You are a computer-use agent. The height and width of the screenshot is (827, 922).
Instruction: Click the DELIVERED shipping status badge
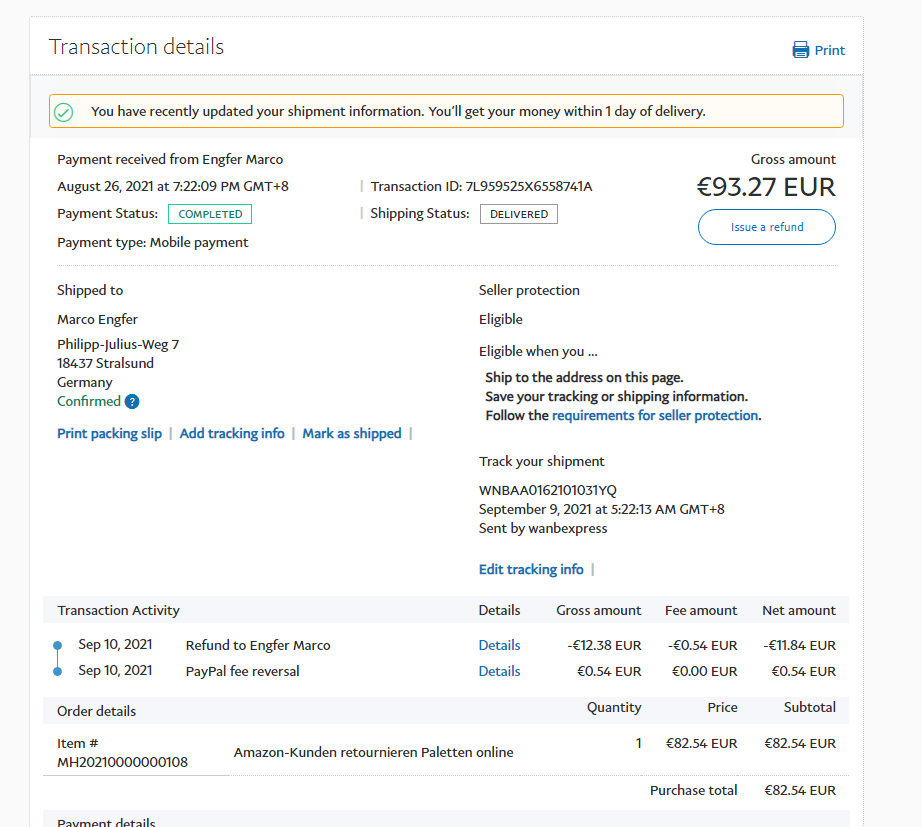click(519, 214)
